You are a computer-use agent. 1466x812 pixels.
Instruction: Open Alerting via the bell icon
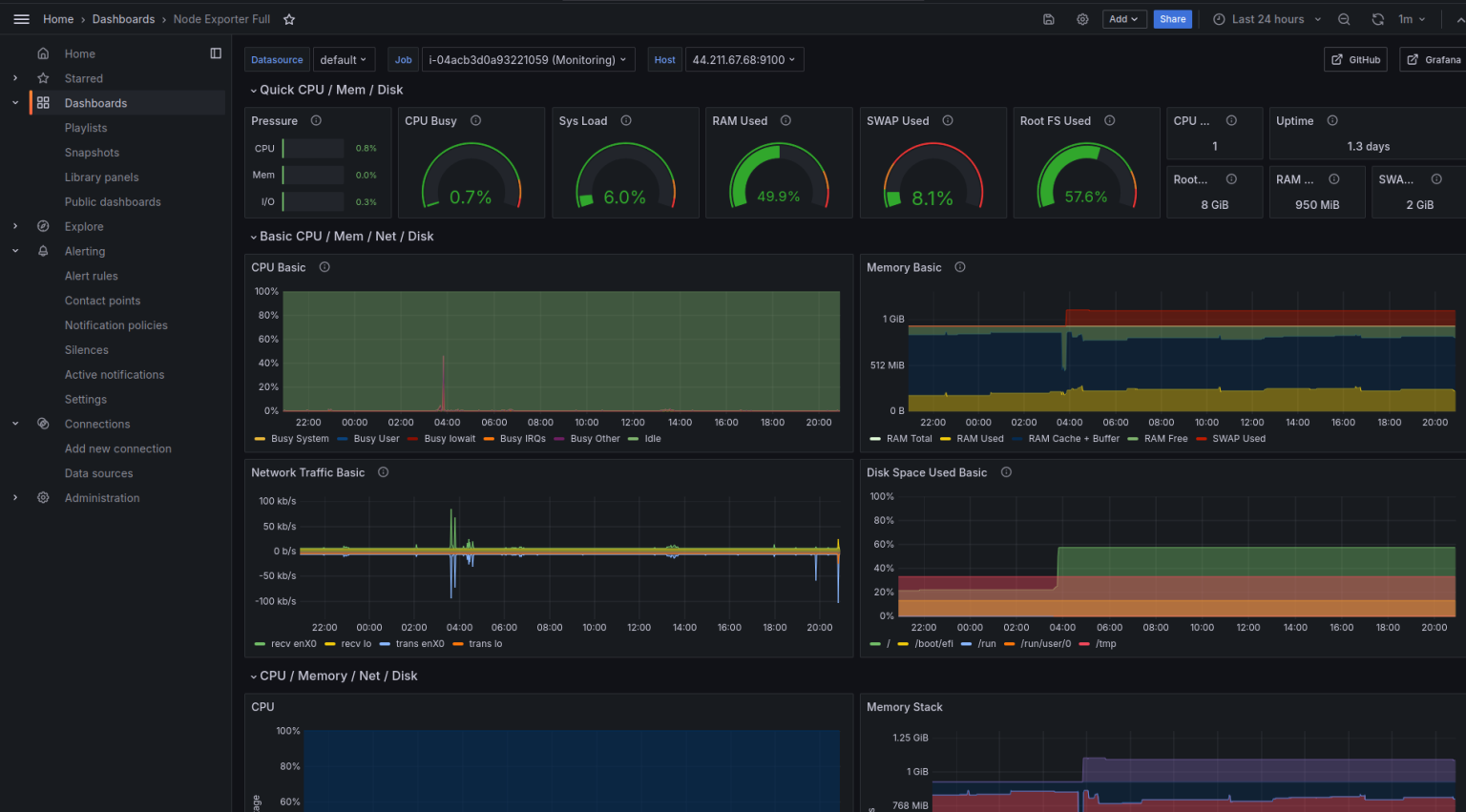[42, 251]
